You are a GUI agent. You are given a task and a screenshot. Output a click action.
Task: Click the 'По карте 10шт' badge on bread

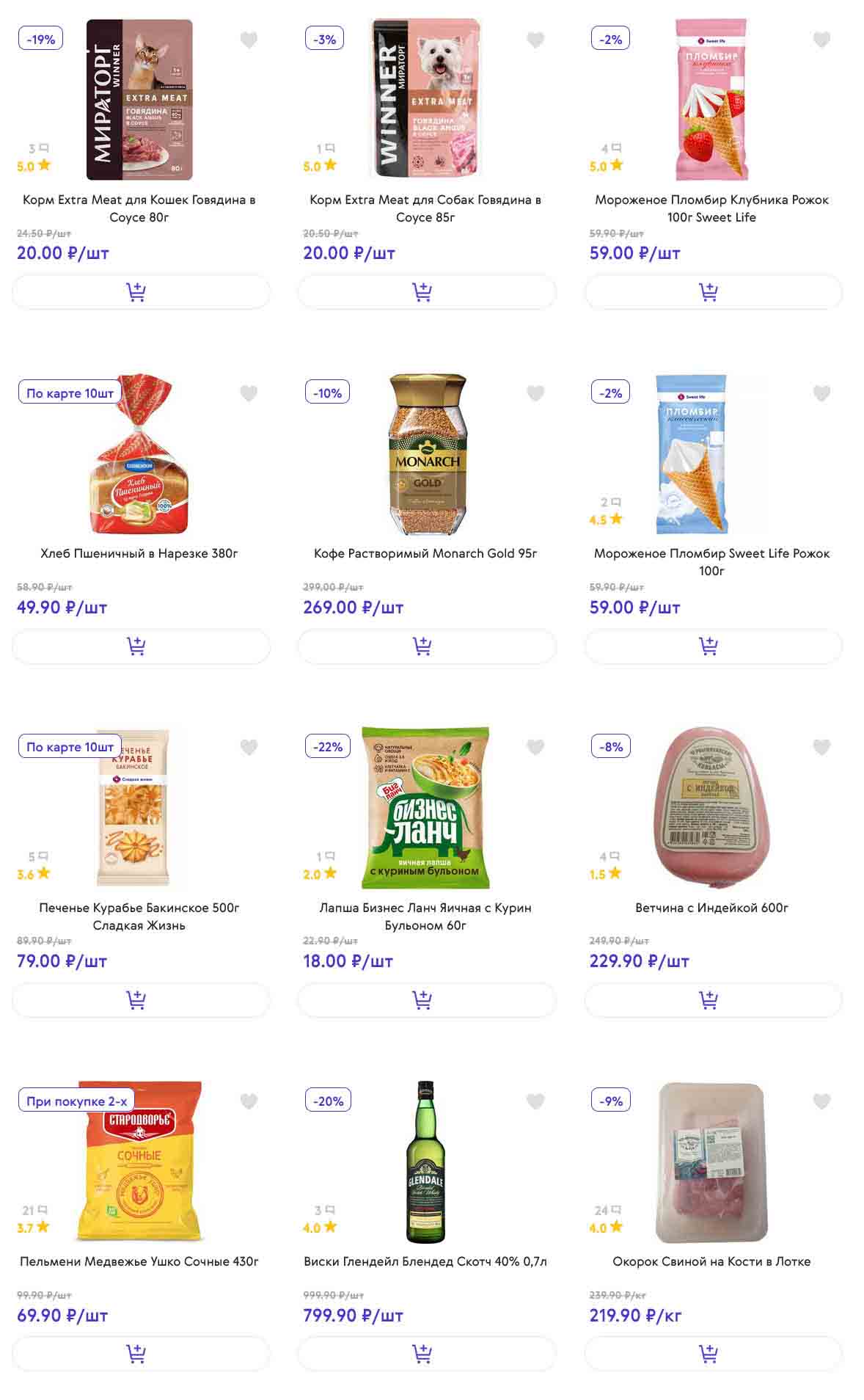[70, 393]
